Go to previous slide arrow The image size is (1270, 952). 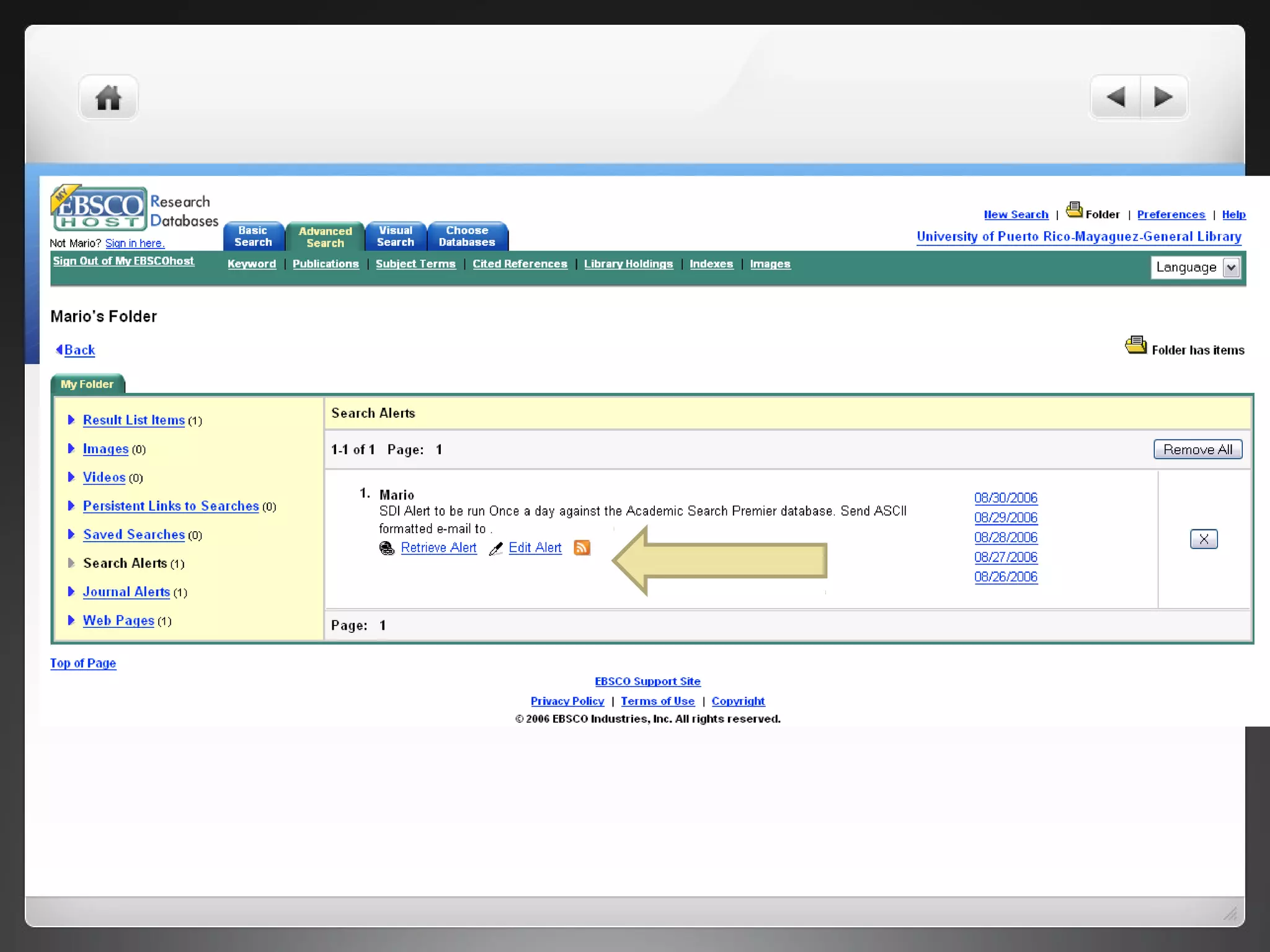pyautogui.click(x=1115, y=97)
